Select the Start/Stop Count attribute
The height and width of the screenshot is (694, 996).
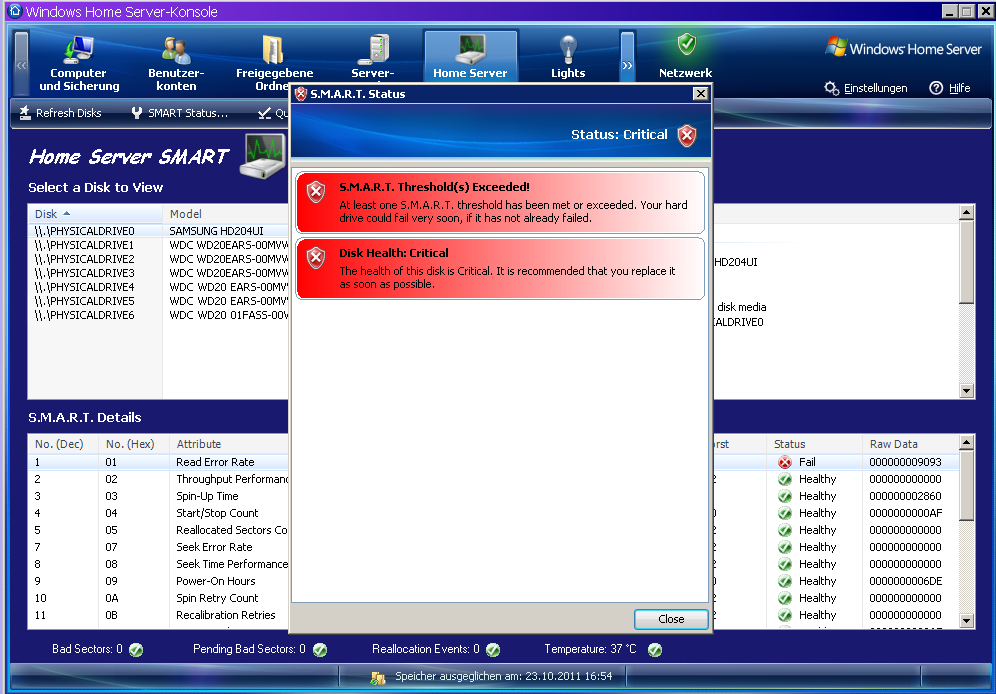217,513
